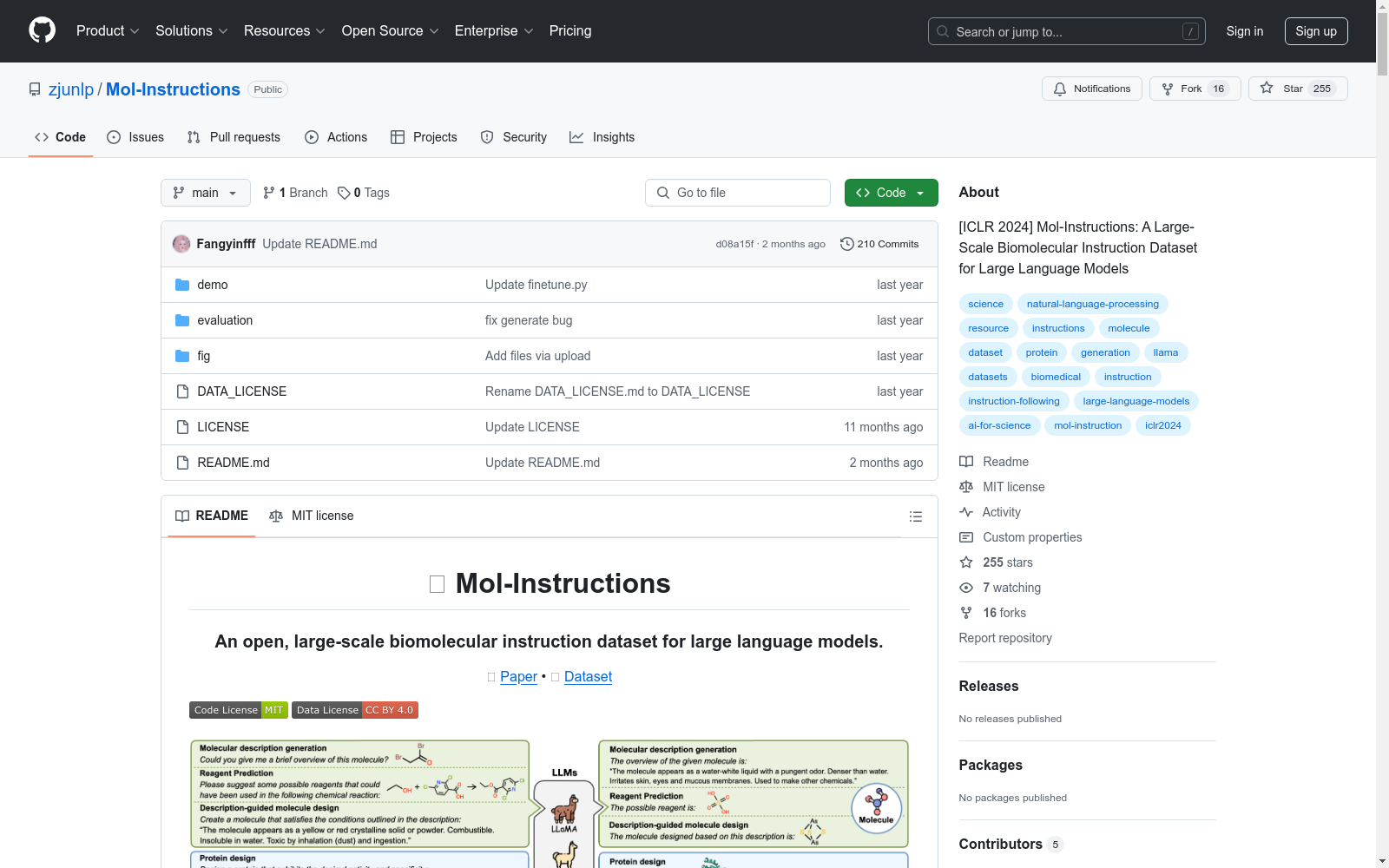The image size is (1389, 868).
Task: View the 210 Commits history link
Action: pos(879,244)
